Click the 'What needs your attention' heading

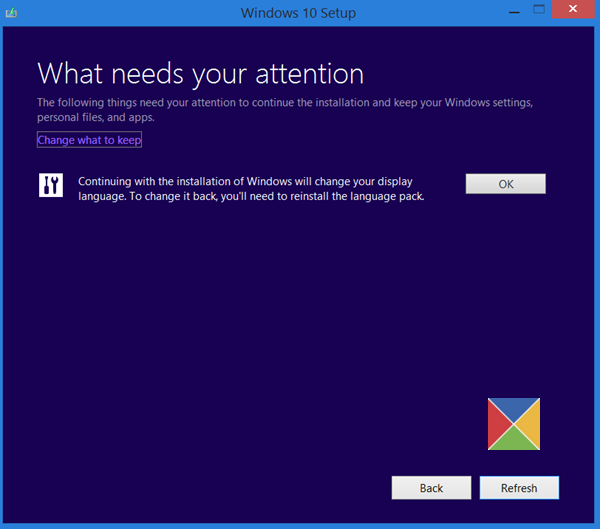(x=201, y=73)
